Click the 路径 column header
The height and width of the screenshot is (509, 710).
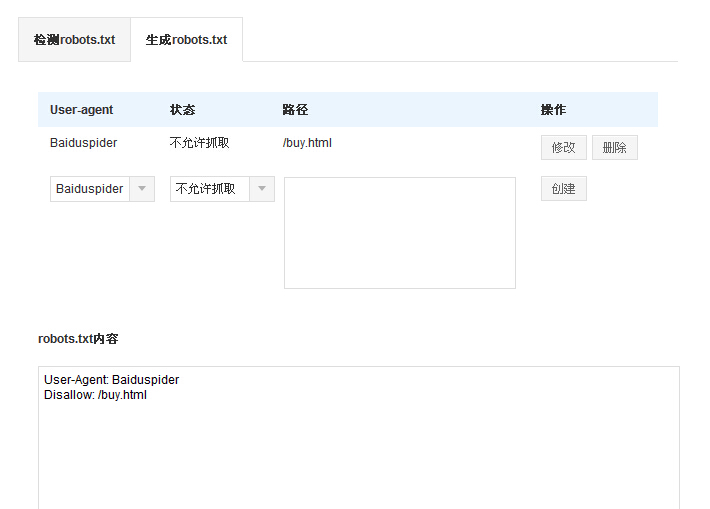tap(295, 110)
